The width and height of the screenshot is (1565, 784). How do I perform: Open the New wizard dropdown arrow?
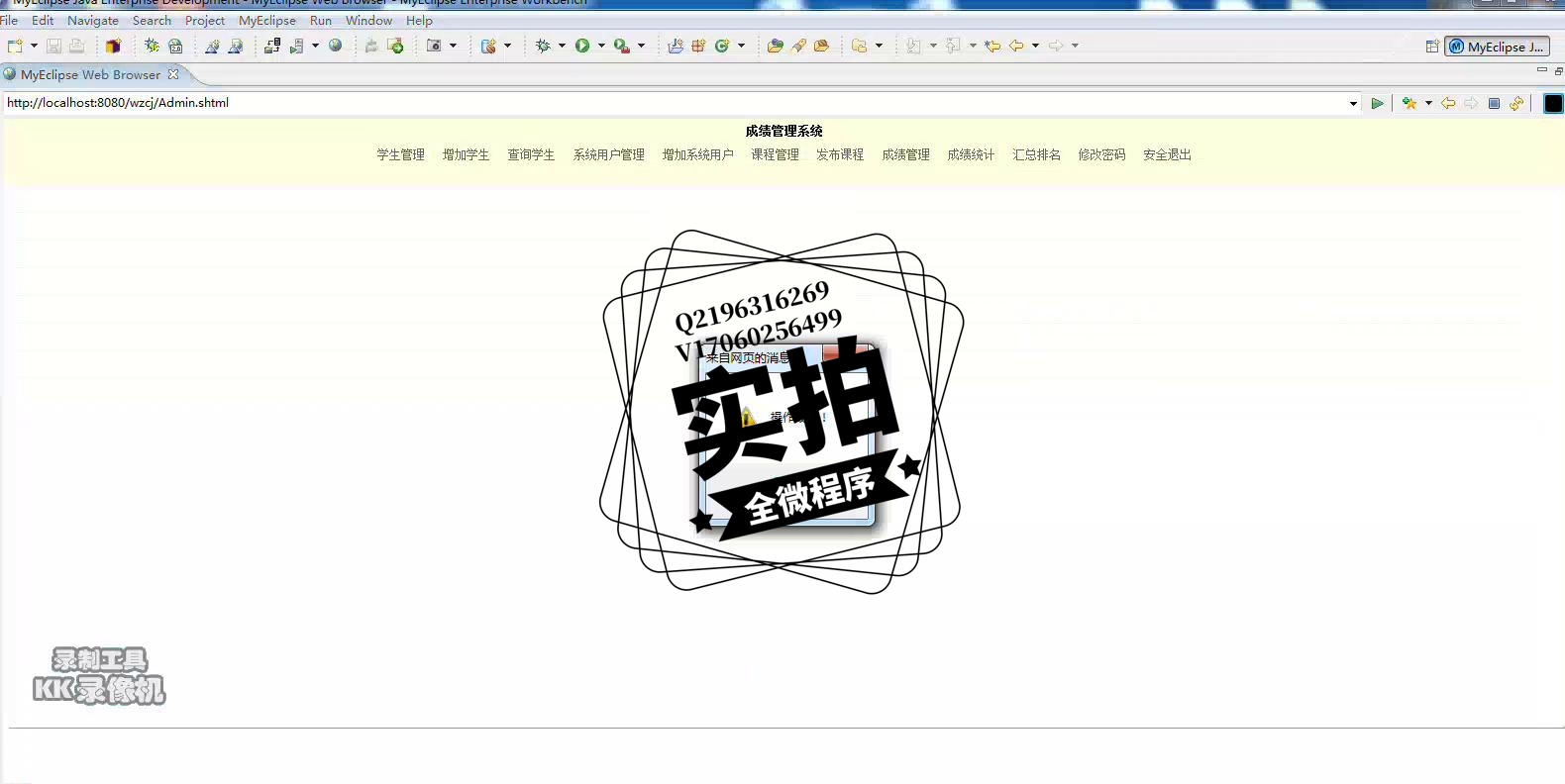tap(34, 46)
